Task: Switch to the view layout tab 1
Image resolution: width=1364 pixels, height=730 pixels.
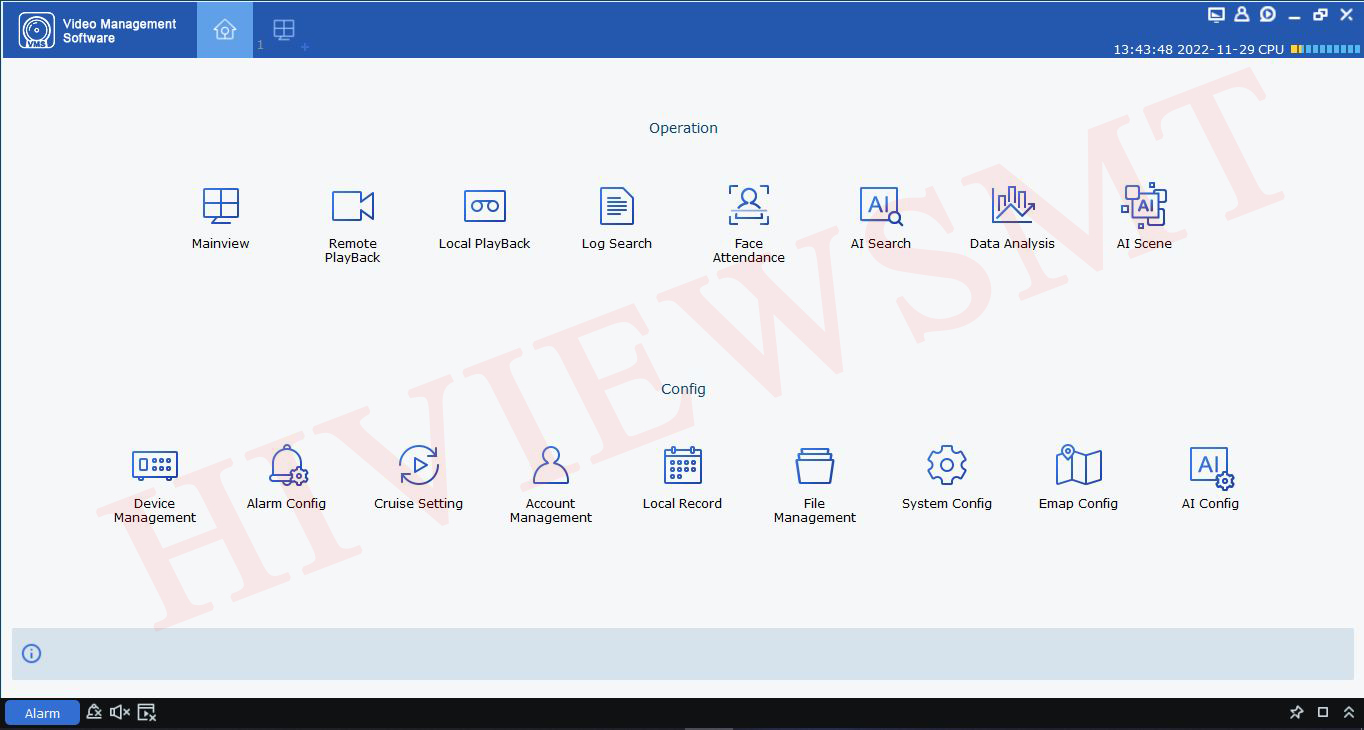Action: pos(283,30)
